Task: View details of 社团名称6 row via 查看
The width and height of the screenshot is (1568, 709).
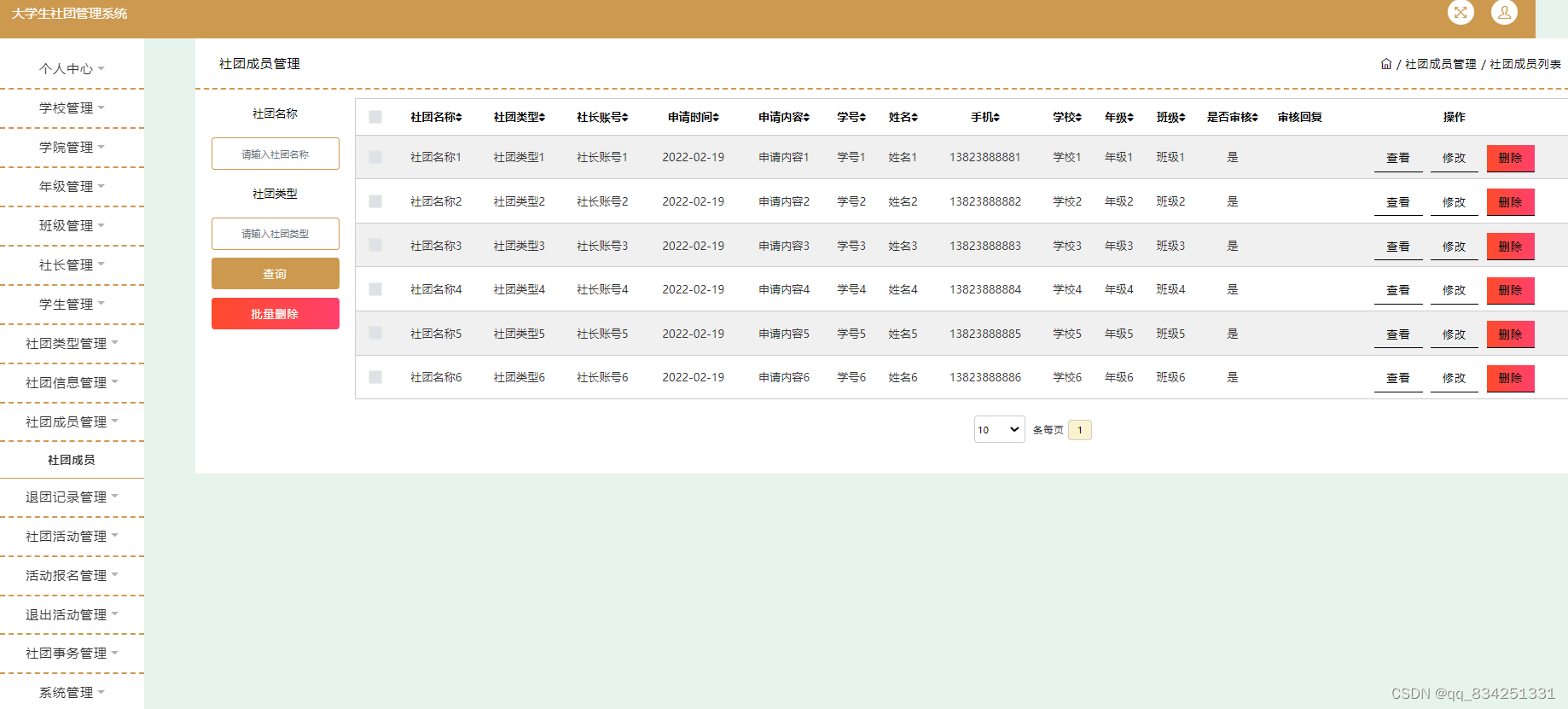Action: (x=1398, y=378)
